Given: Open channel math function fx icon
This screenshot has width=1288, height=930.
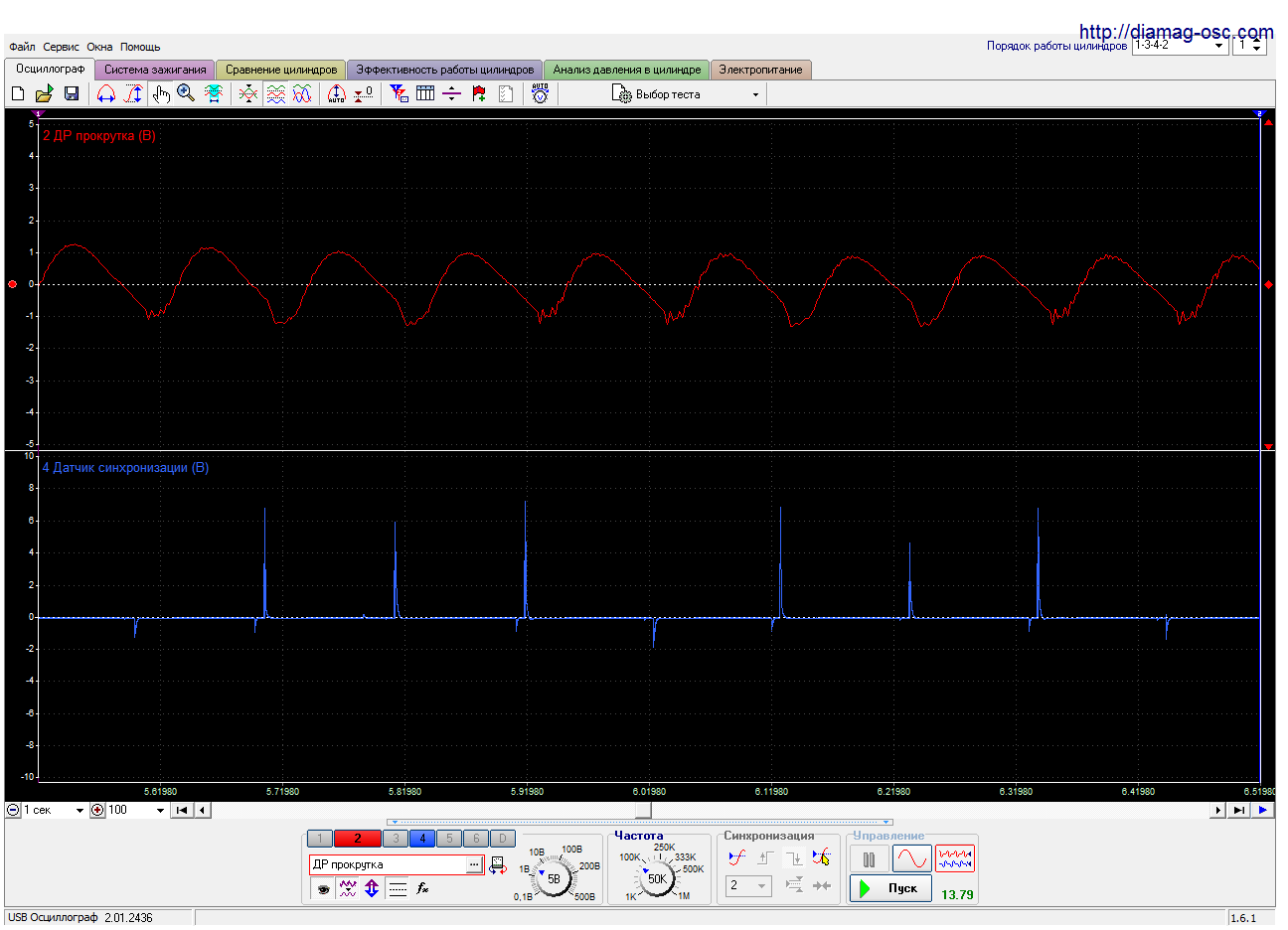Looking at the screenshot, I should click(422, 888).
